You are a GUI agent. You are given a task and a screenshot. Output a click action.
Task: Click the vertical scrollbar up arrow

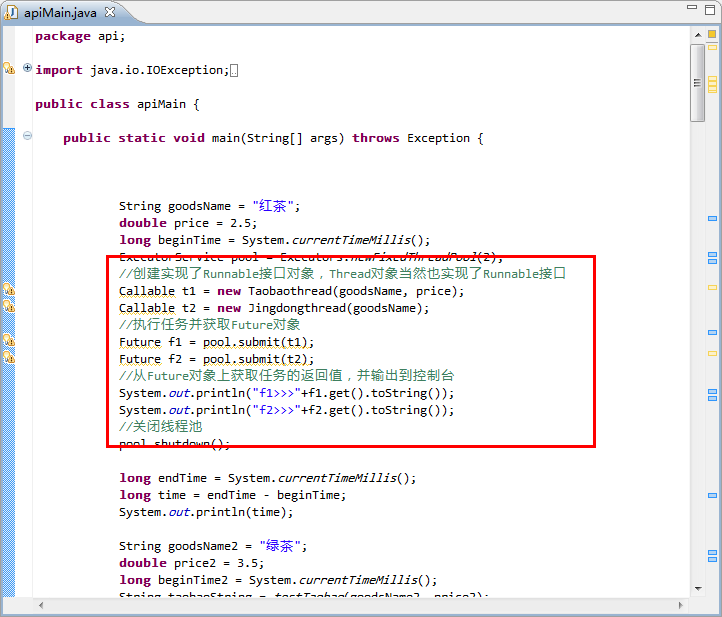point(698,35)
